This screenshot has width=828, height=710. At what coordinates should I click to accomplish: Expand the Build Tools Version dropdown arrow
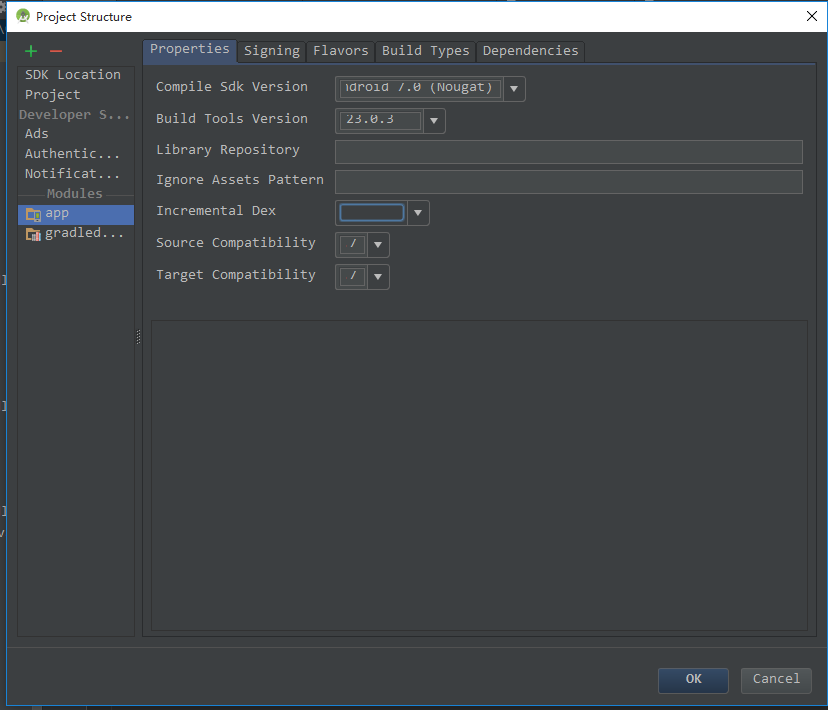(434, 121)
